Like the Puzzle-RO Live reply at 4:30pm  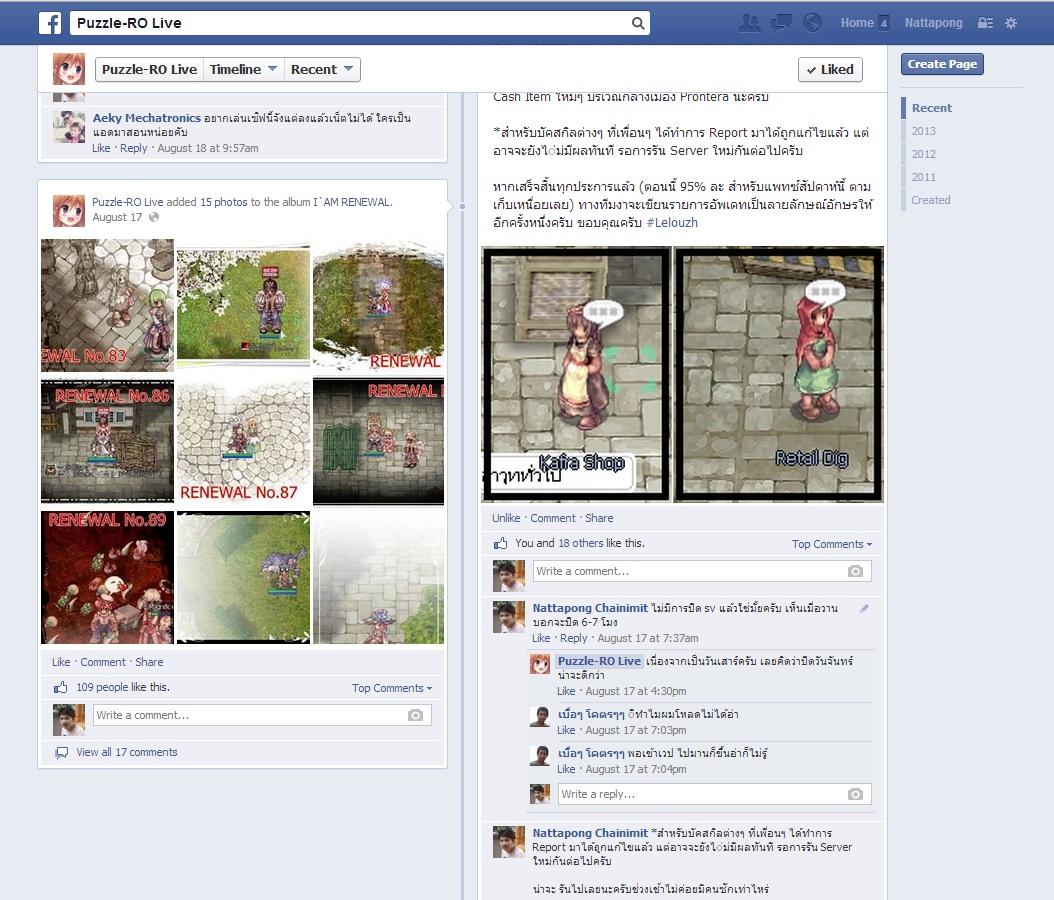(566, 691)
